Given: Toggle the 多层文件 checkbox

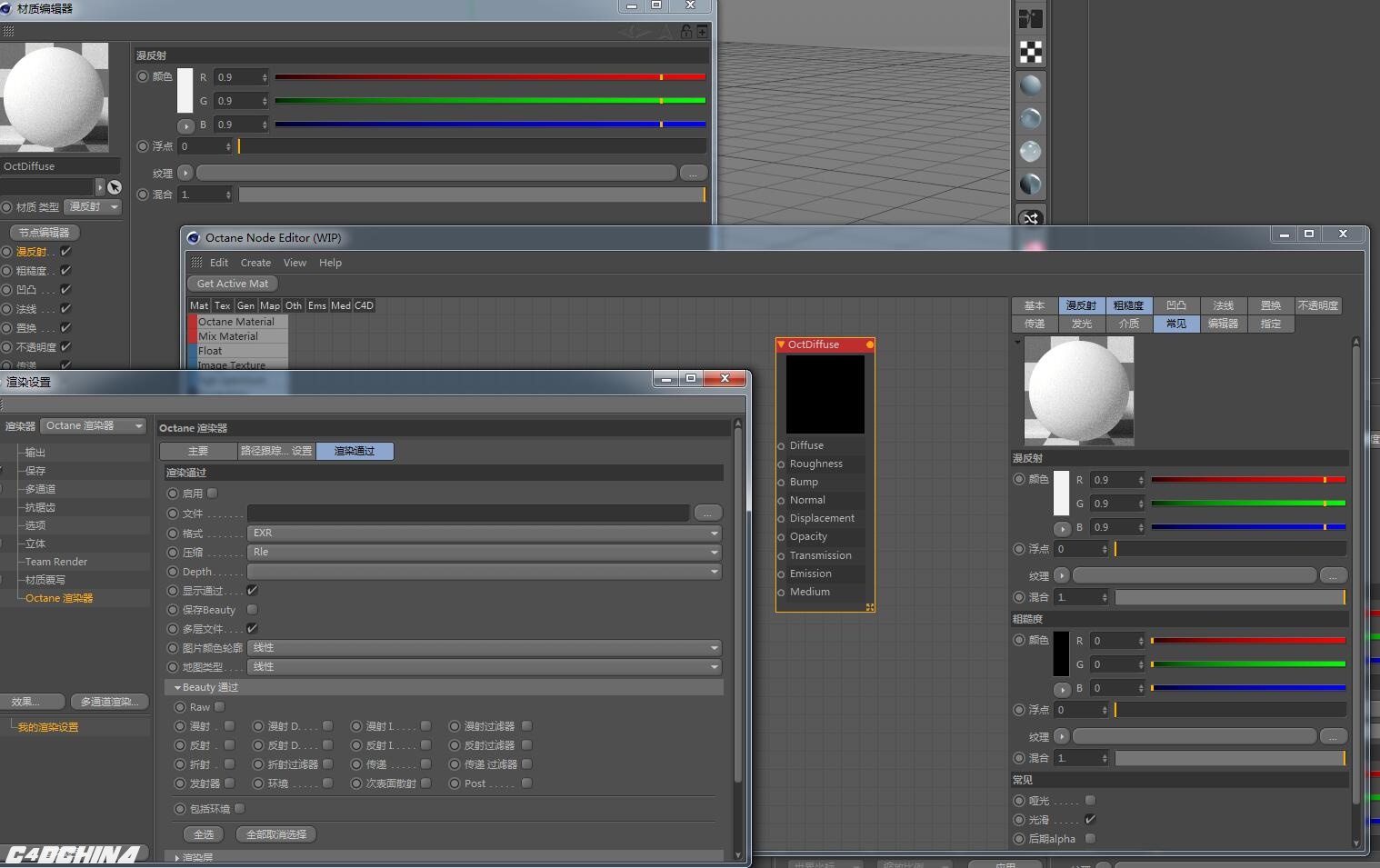Looking at the screenshot, I should [x=253, y=629].
